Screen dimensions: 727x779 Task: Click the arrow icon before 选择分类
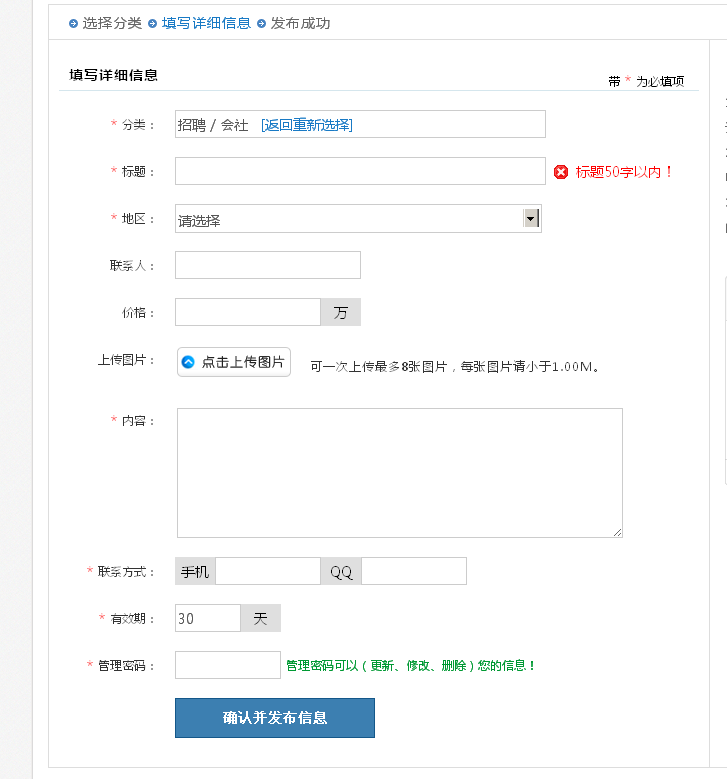pos(74,23)
